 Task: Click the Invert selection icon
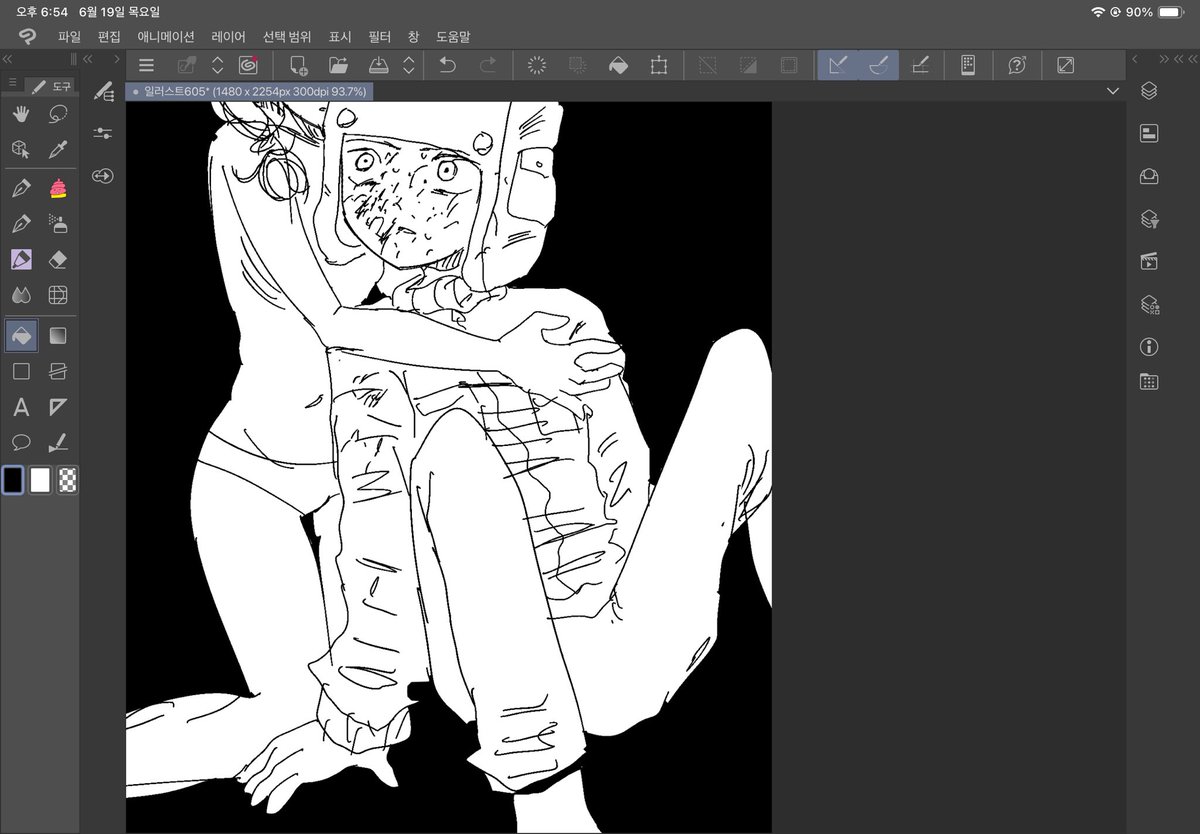click(x=748, y=66)
